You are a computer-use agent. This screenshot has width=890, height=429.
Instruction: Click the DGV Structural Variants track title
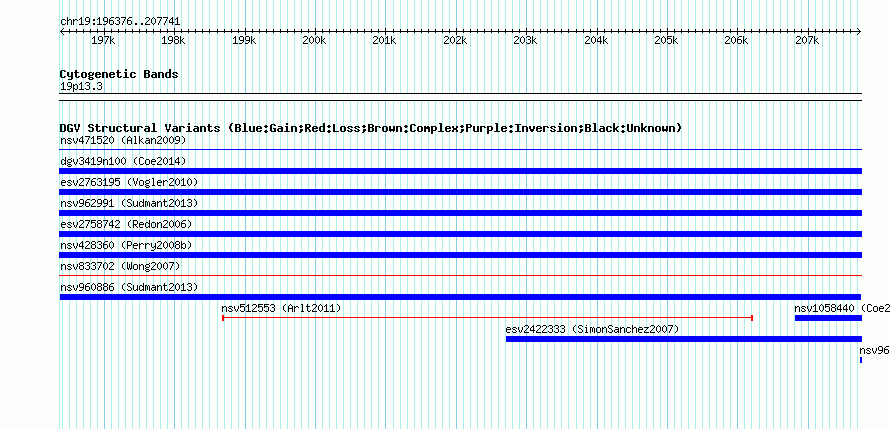pyautogui.click(x=371, y=128)
